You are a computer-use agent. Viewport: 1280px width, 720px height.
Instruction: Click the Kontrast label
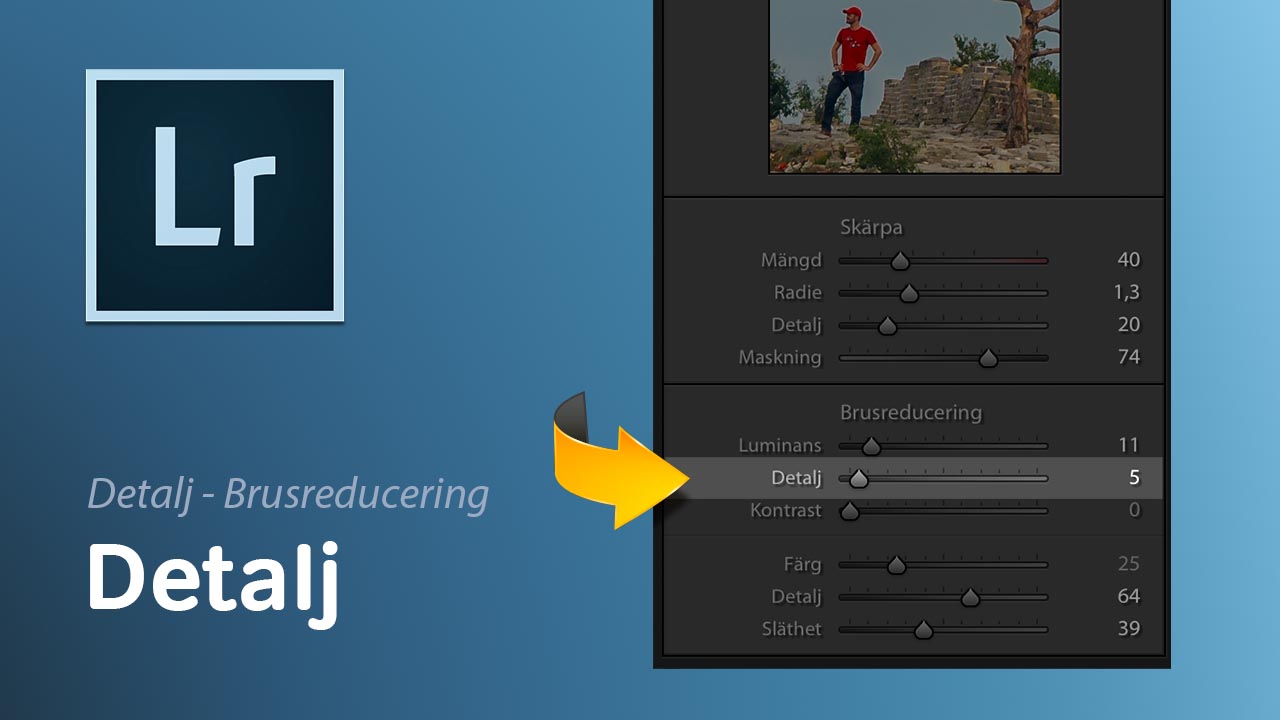click(x=786, y=510)
